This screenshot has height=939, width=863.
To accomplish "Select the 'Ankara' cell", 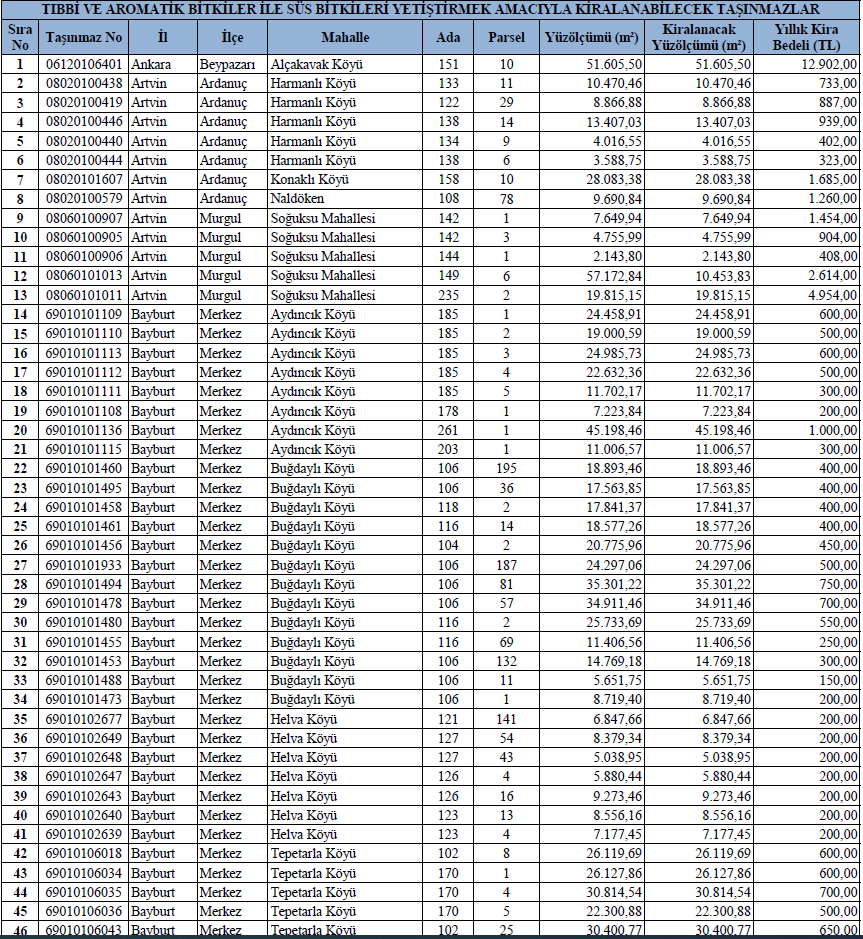I will (163, 64).
